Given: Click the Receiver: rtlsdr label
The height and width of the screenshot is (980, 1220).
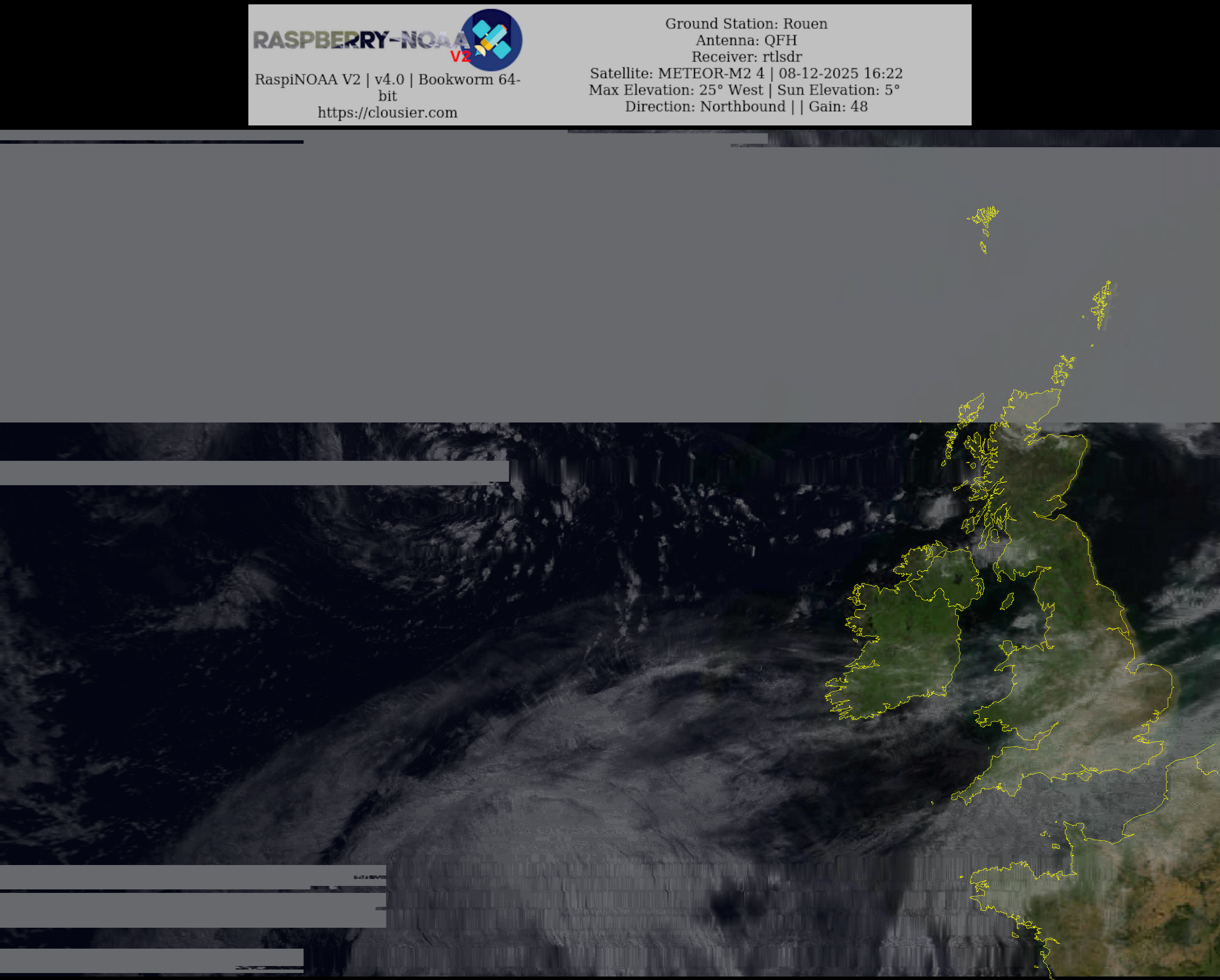Looking at the screenshot, I should (x=746, y=57).
